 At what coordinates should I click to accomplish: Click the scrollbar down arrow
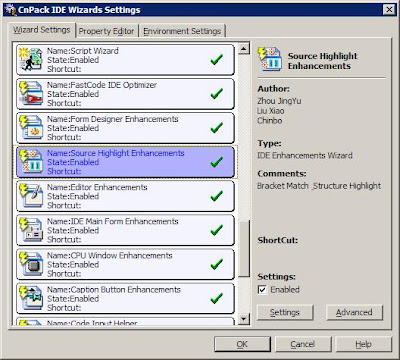pos(244,319)
